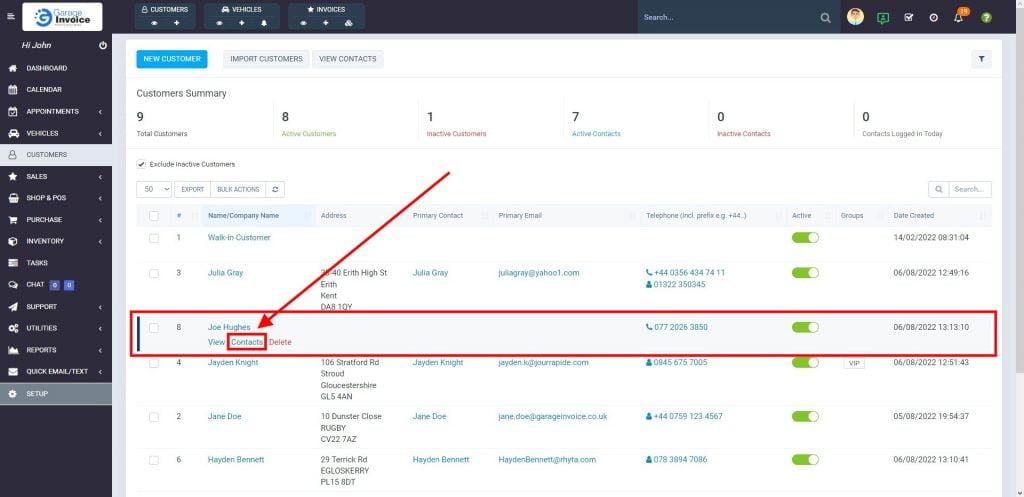Uncheck Exclude Inactive Customers checkbox

[141, 164]
